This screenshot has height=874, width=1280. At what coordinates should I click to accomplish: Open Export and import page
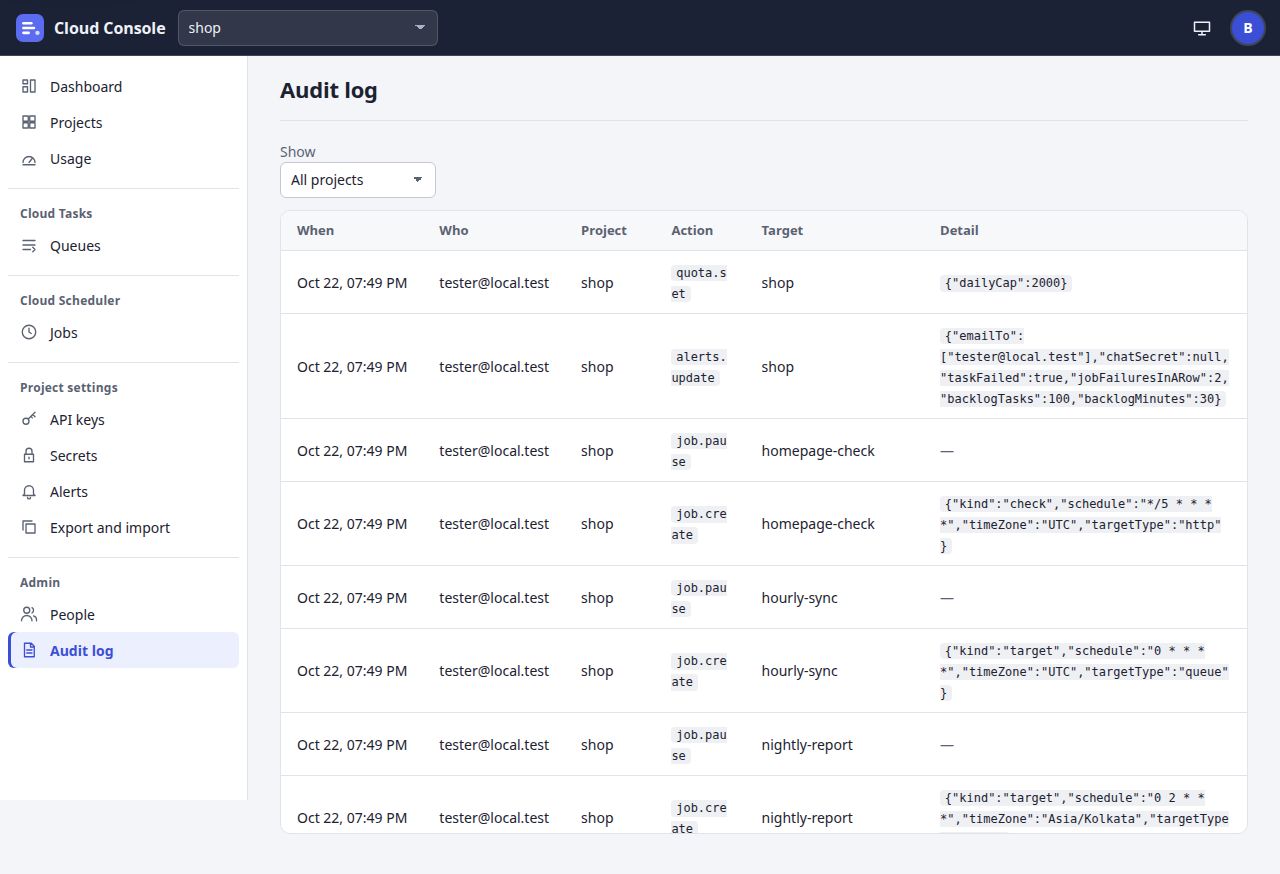(124, 528)
